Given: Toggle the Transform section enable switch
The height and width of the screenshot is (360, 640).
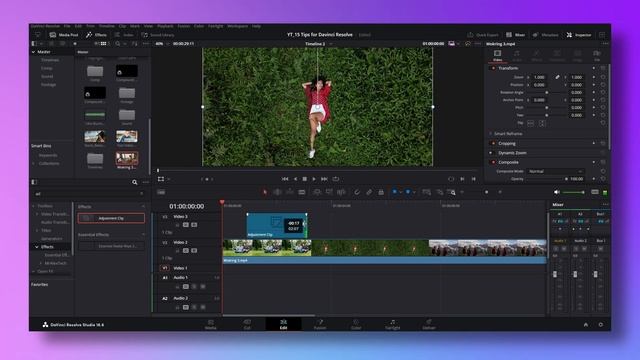Looking at the screenshot, I should [493, 68].
